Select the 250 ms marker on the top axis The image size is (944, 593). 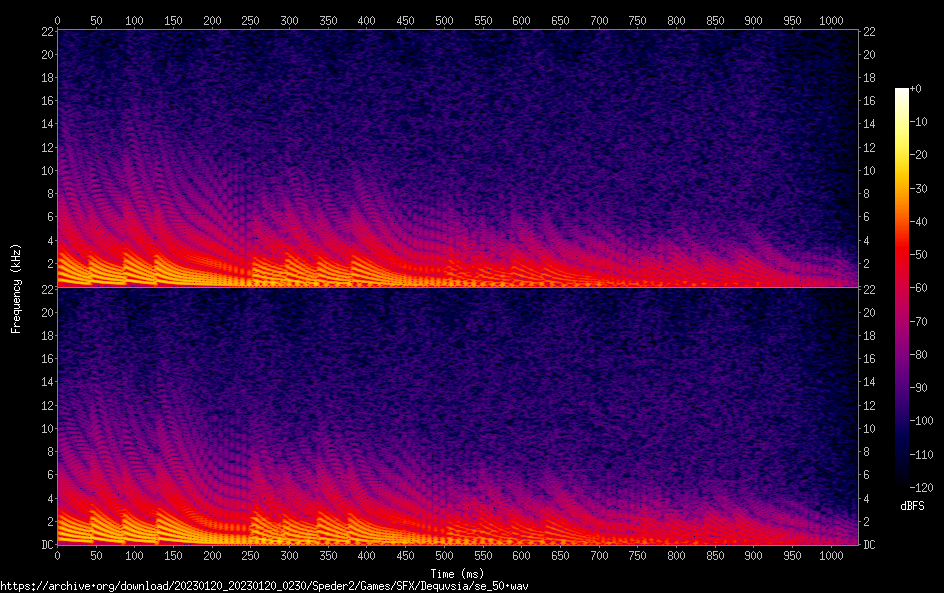tap(251, 20)
